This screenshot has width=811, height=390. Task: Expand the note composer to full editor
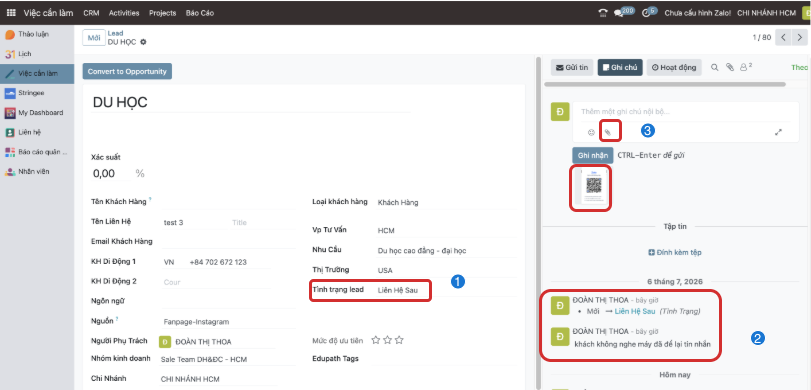pyautogui.click(x=778, y=132)
